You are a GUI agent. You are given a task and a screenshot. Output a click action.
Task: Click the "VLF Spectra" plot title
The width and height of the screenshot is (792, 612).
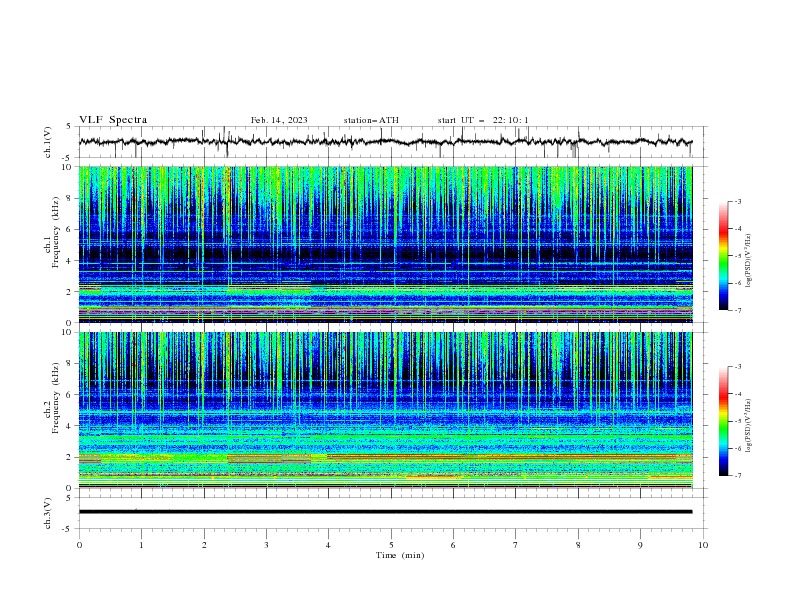pos(113,120)
